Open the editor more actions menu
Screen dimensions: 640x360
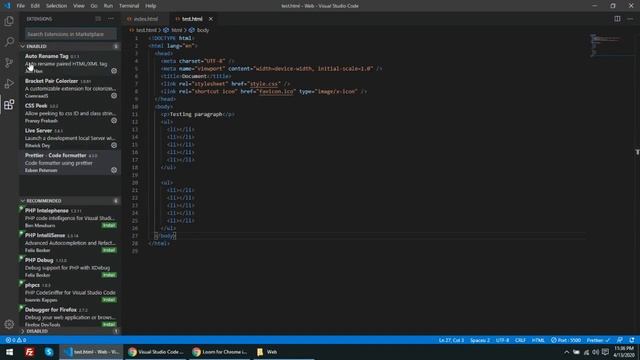click(x=630, y=19)
